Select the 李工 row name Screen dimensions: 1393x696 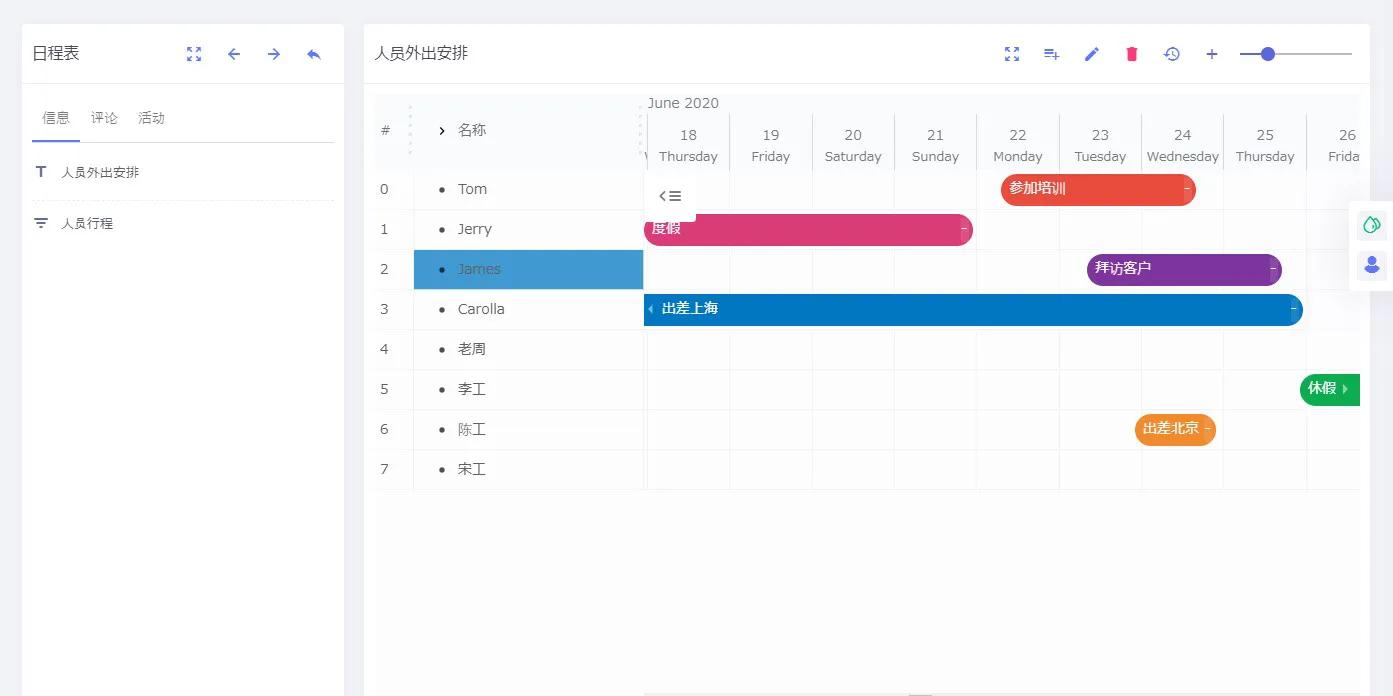472,389
